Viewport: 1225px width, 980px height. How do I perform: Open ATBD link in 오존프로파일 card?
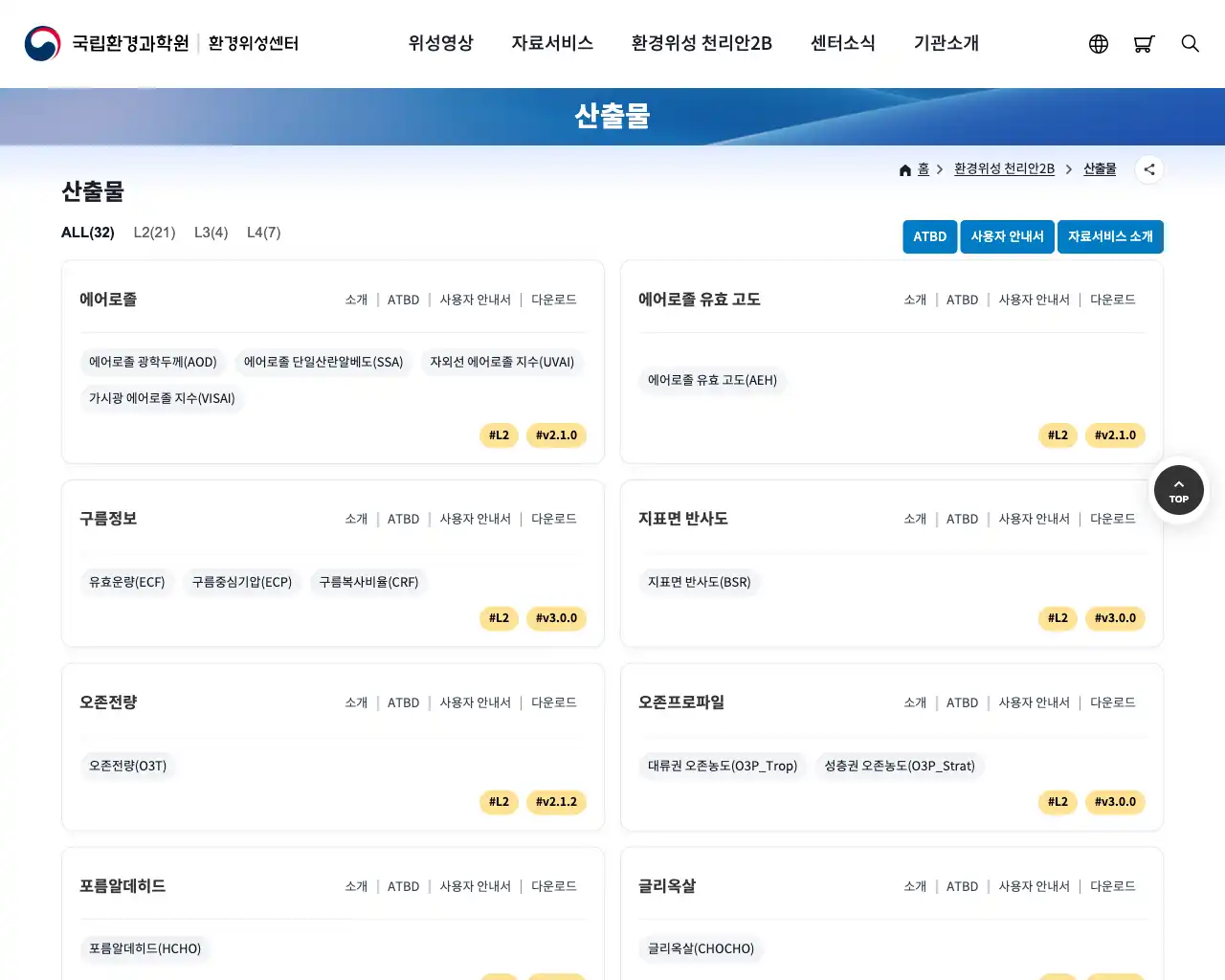pyautogui.click(x=962, y=702)
